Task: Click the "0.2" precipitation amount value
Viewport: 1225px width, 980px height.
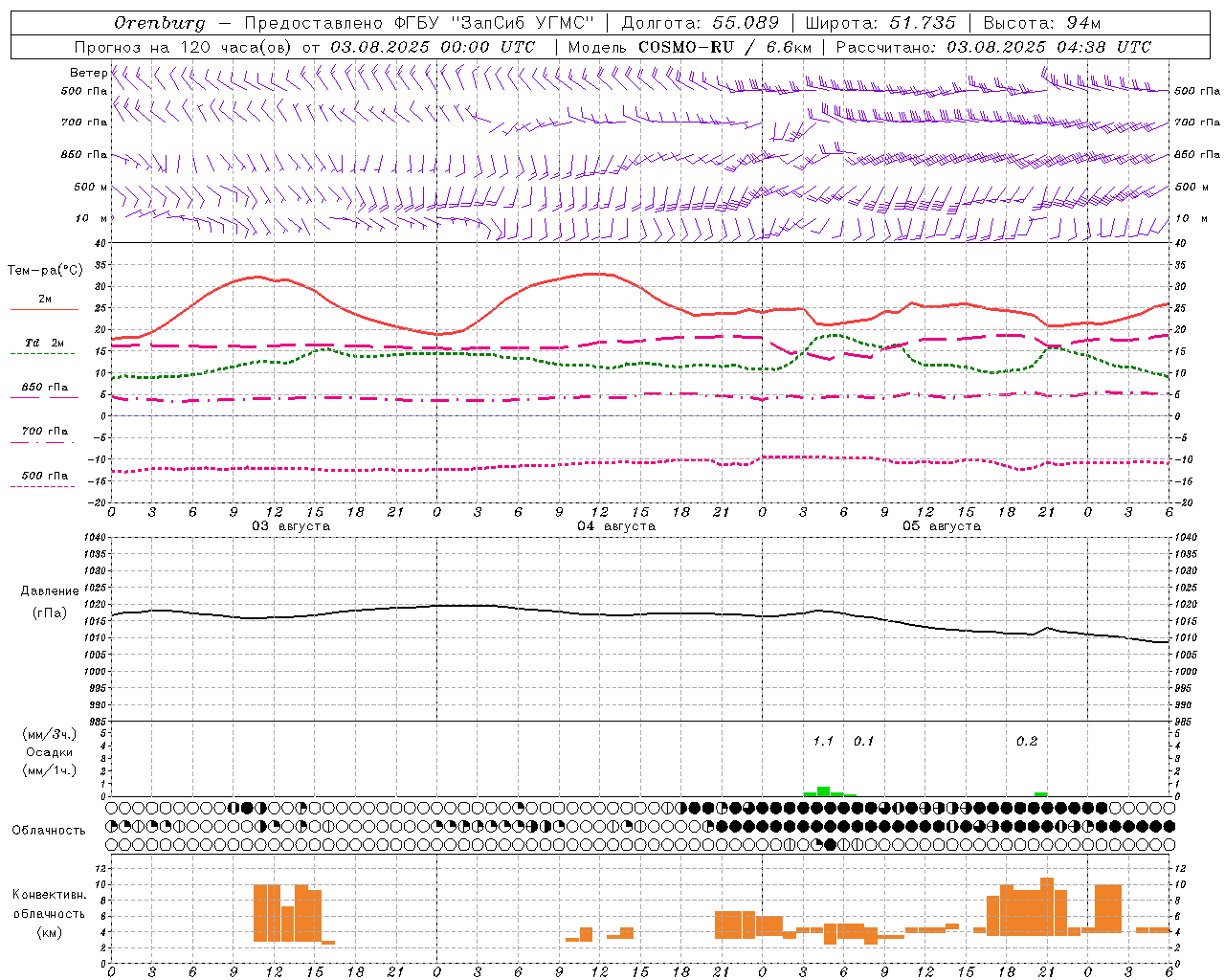Action: [1027, 742]
